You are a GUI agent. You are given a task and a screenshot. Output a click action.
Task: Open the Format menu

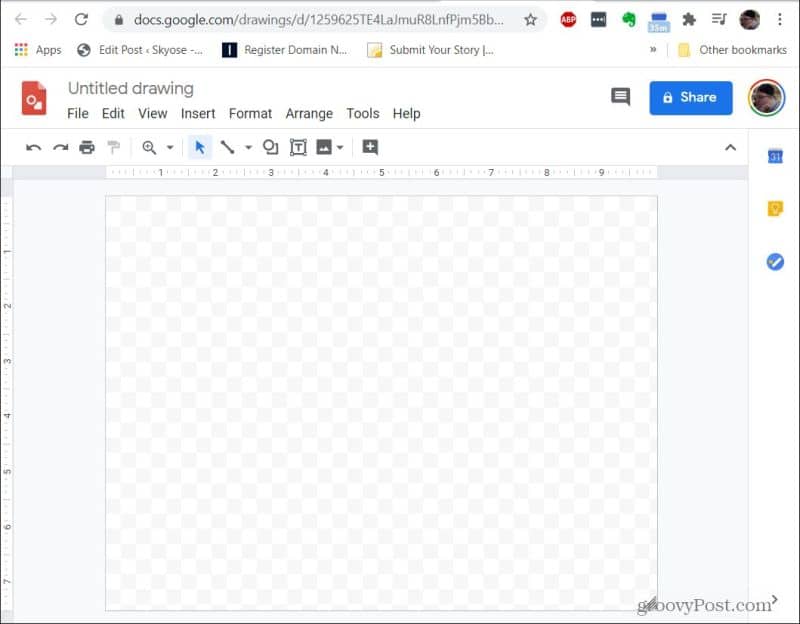point(250,113)
